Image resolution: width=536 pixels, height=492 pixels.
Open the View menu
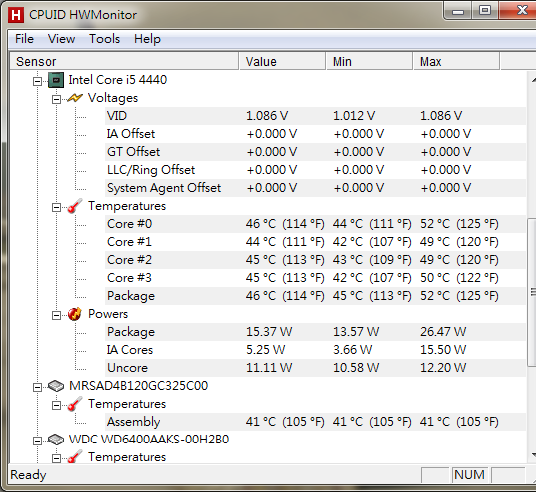click(61, 39)
